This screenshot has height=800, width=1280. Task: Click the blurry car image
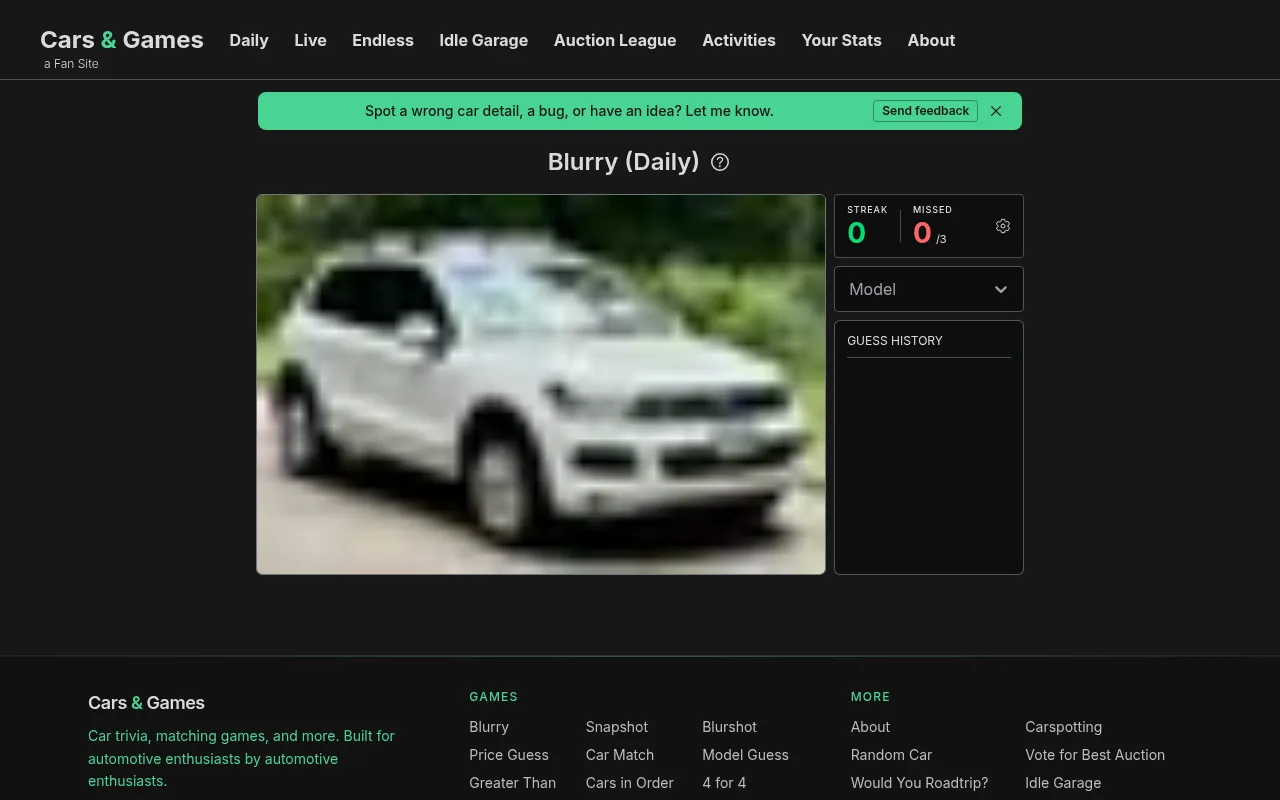541,384
